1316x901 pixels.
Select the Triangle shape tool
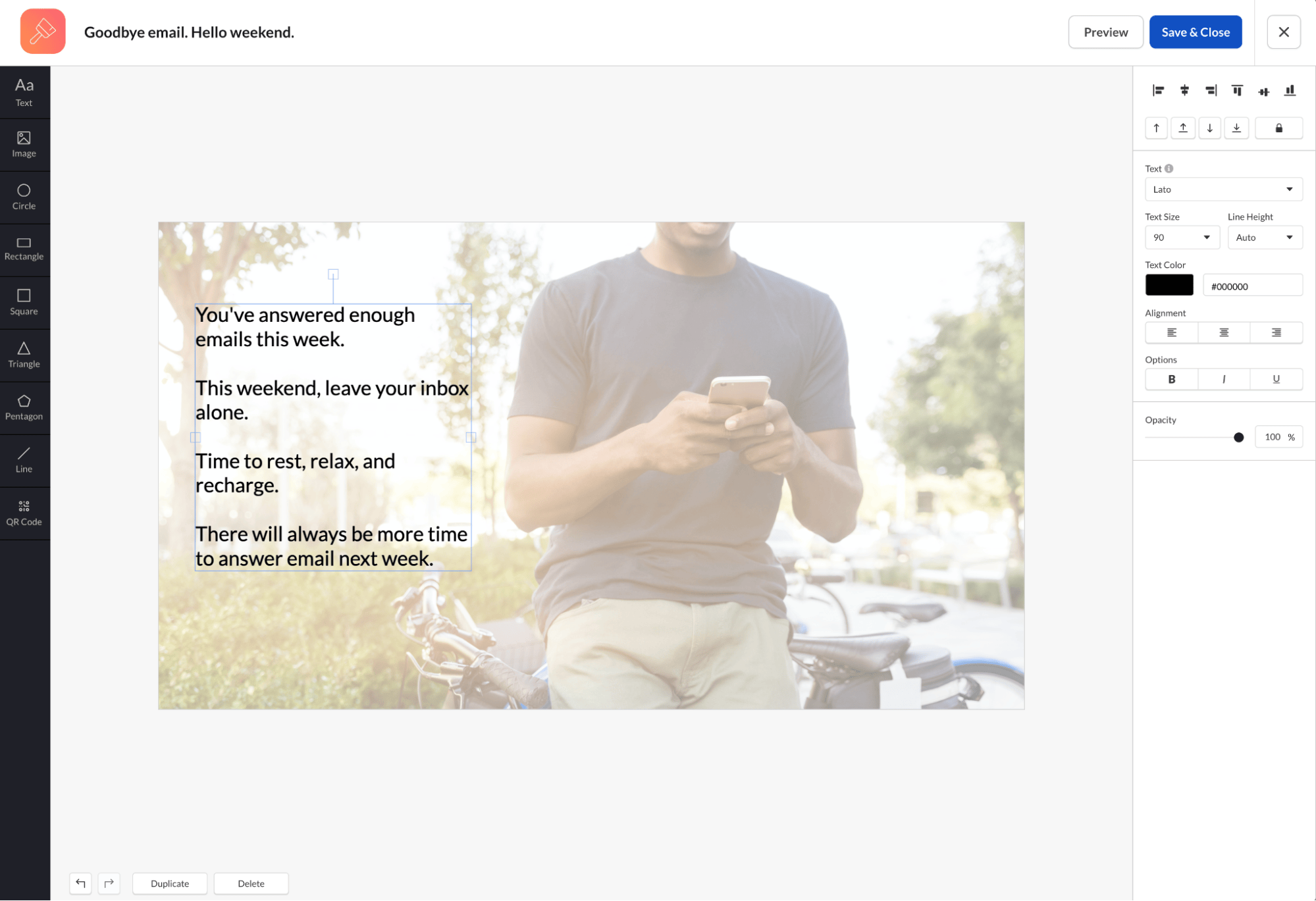[24, 355]
